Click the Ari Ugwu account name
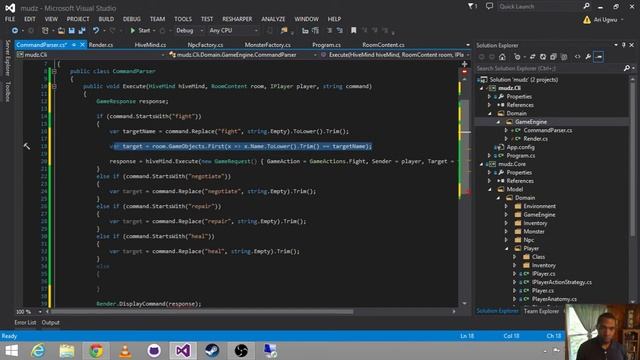Screen dimensions: 640x360 tap(605, 20)
